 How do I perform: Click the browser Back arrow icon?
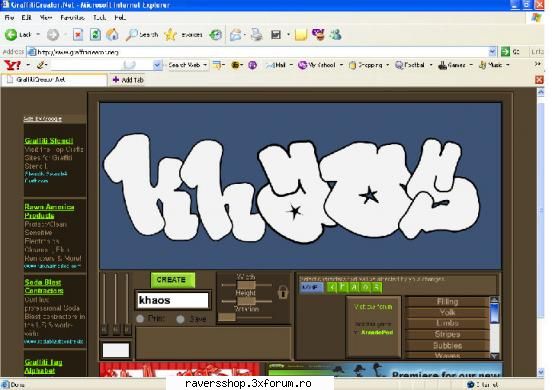[x=11, y=34]
